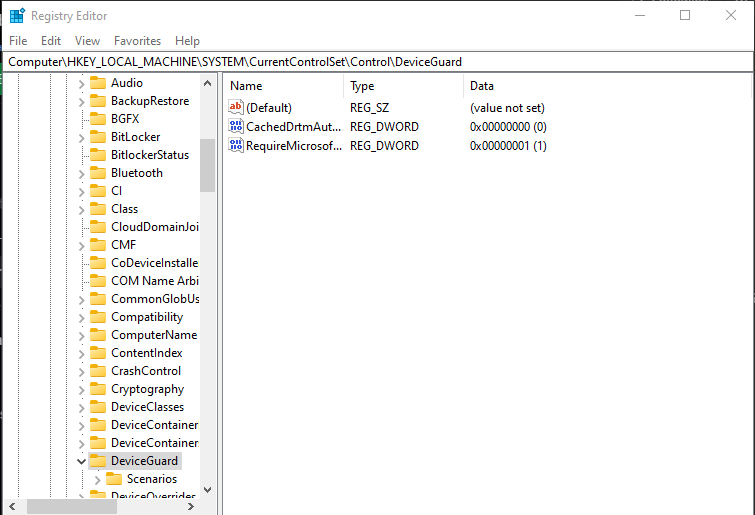Click the (Default) string value icon

point(236,107)
